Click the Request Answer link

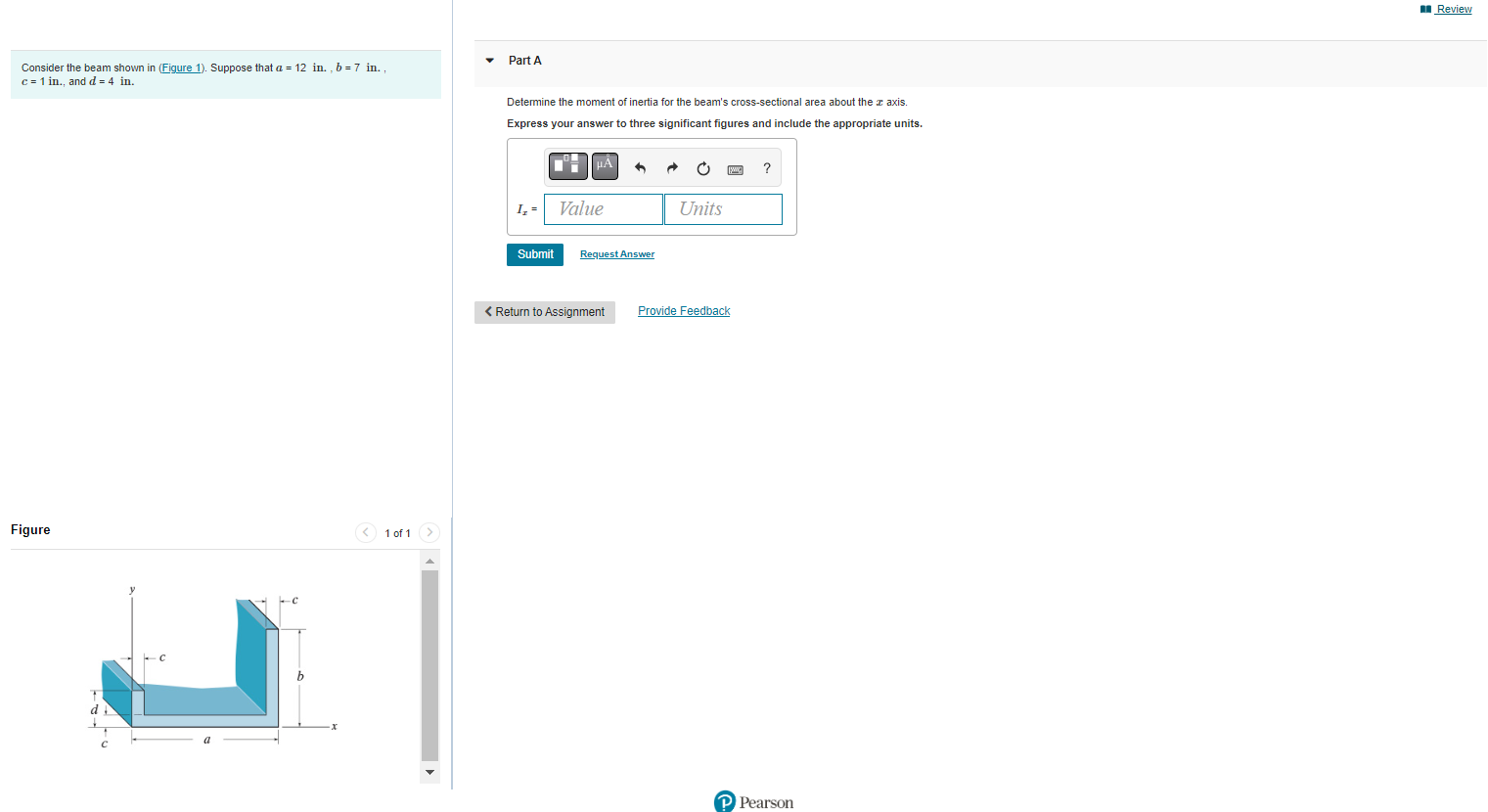click(616, 253)
